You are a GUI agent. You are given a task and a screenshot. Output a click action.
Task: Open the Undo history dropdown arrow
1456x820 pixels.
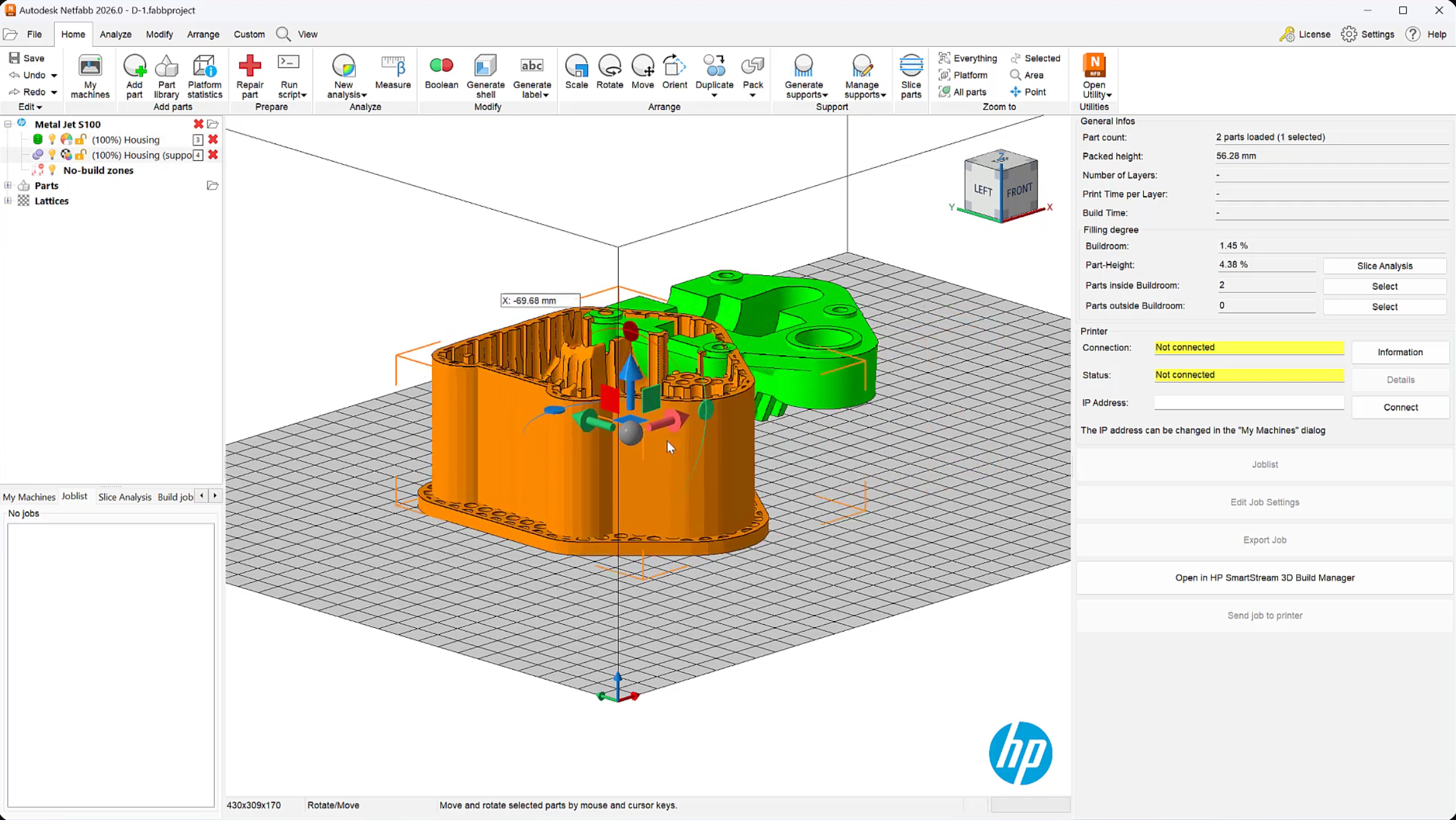[x=54, y=76]
